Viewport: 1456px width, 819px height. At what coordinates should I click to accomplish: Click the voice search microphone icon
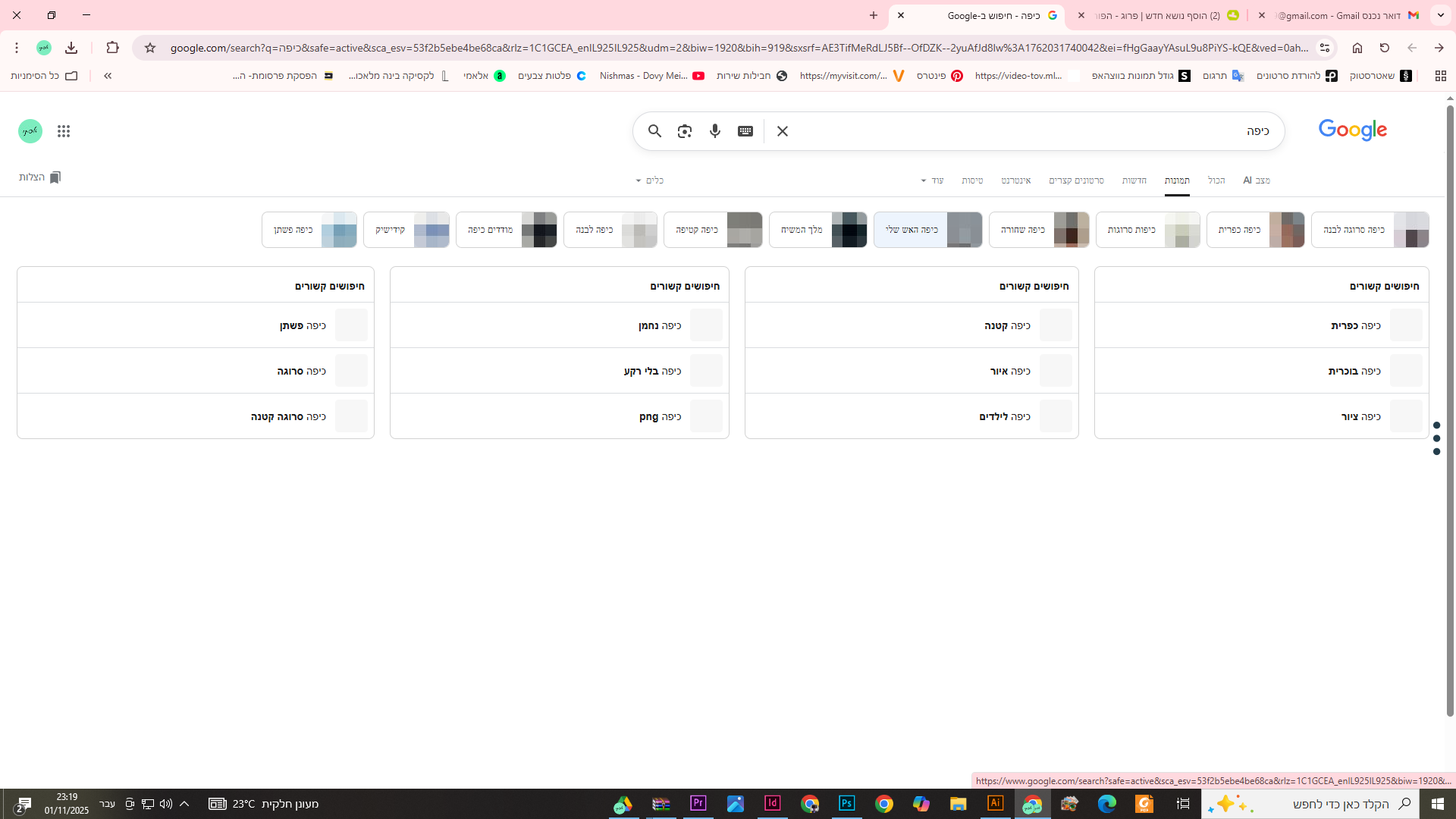click(x=714, y=131)
